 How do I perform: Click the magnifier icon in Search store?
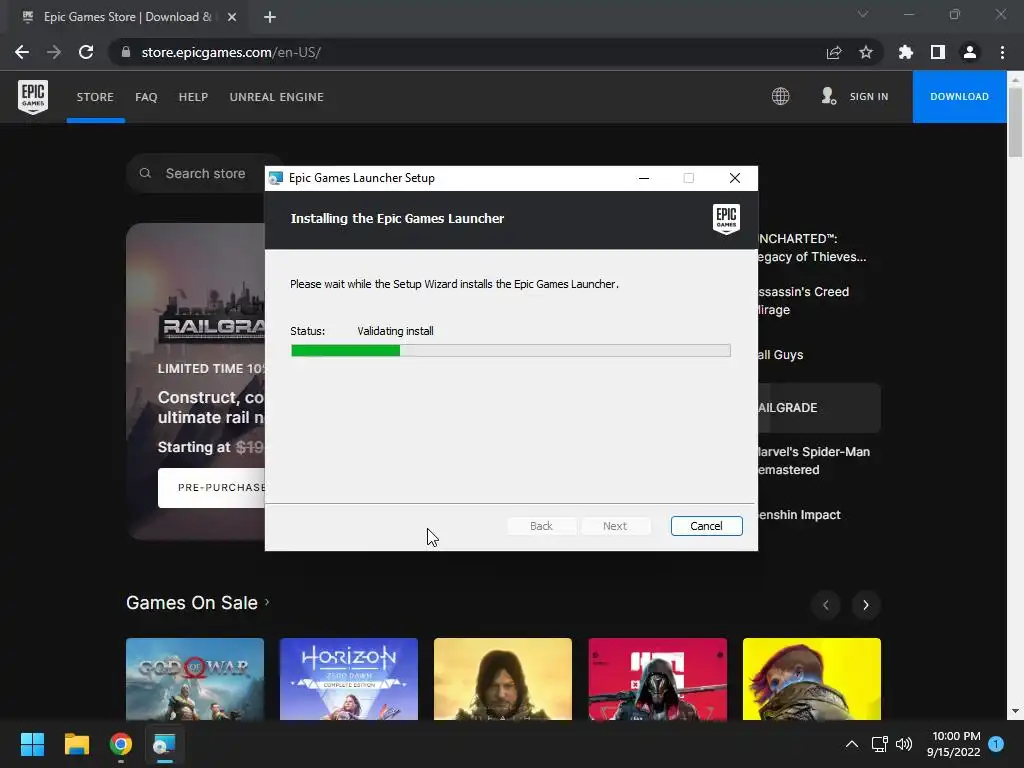[x=145, y=173]
